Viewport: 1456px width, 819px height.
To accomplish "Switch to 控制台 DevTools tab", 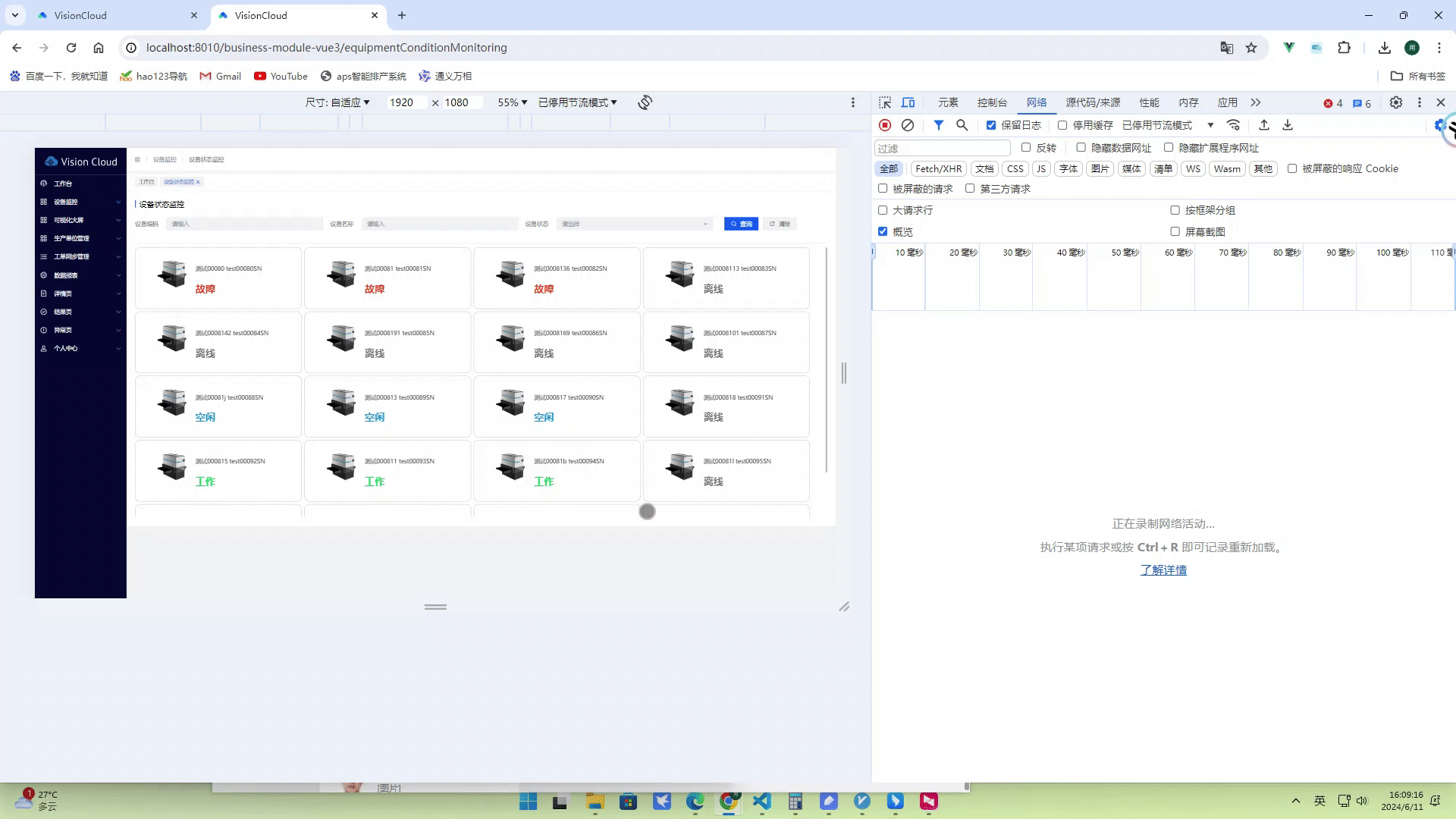I will [x=992, y=102].
